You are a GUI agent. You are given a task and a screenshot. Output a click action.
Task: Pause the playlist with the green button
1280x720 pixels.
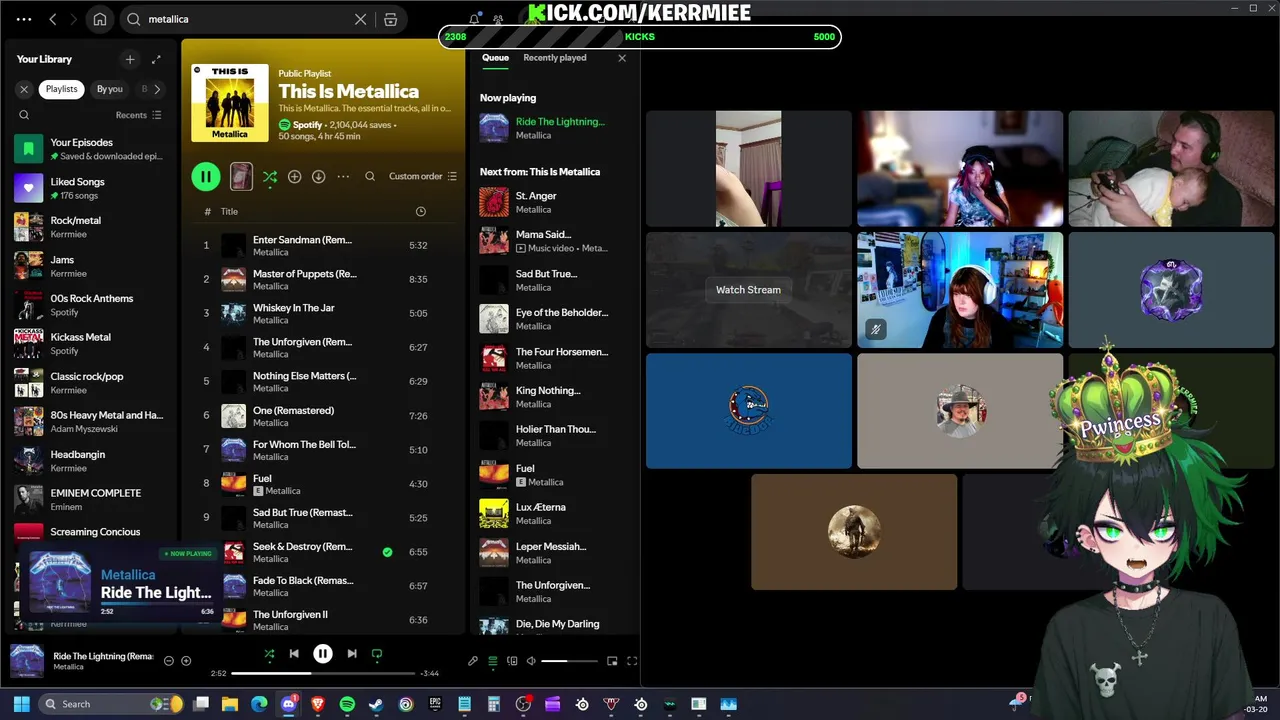click(x=206, y=177)
